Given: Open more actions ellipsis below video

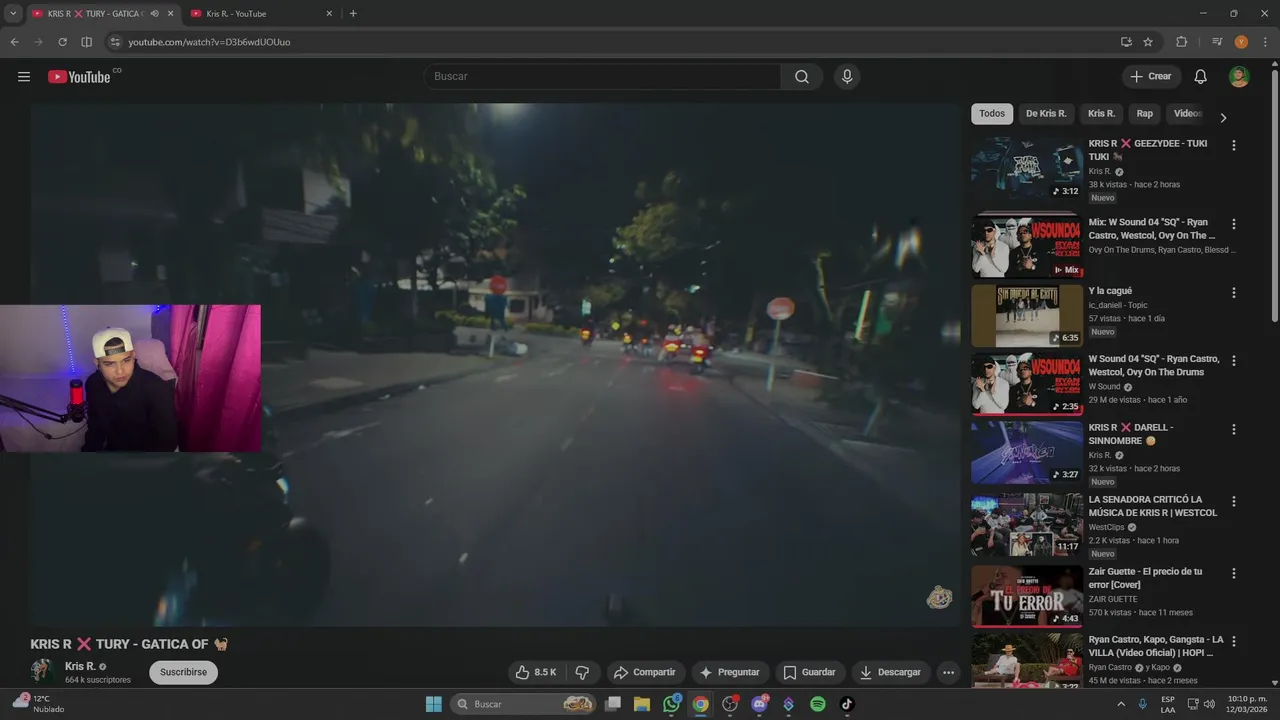Looking at the screenshot, I should pos(948,672).
